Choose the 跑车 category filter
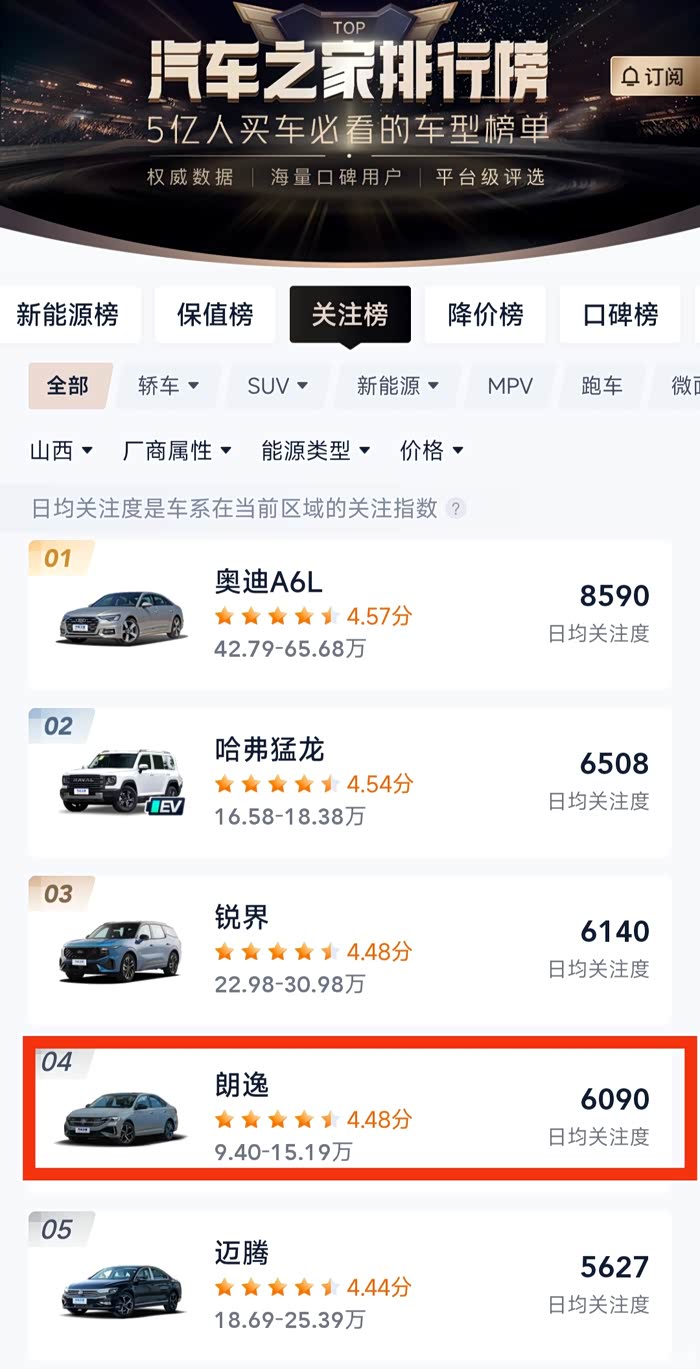Screen dimensions: 700x1369 (x=602, y=386)
